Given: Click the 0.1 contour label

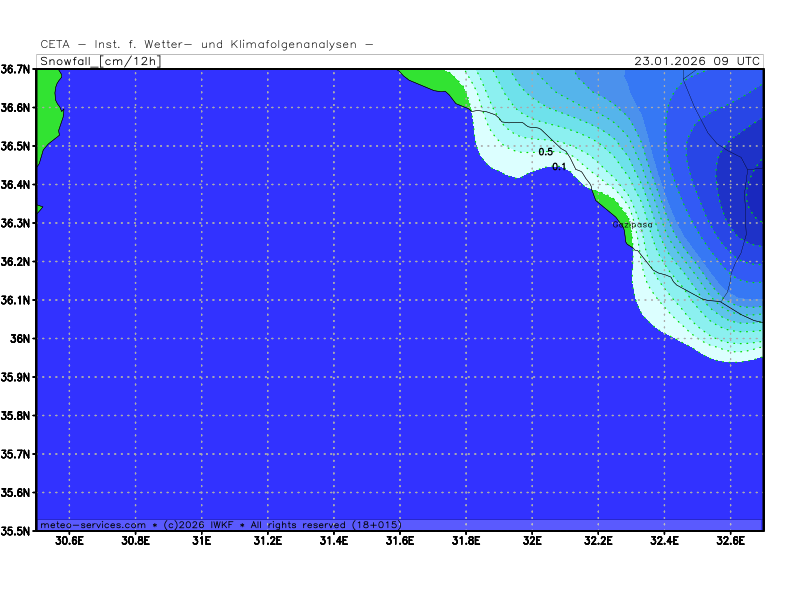Looking at the screenshot, I should click(x=559, y=167).
